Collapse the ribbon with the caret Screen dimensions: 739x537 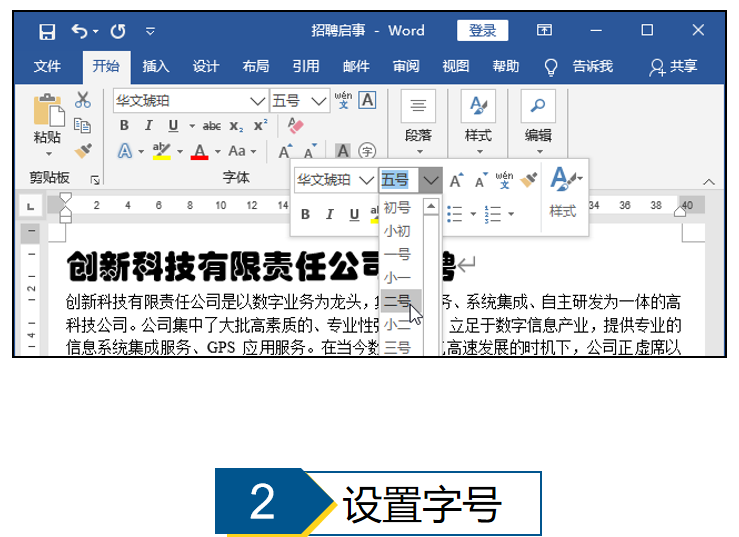[709, 182]
